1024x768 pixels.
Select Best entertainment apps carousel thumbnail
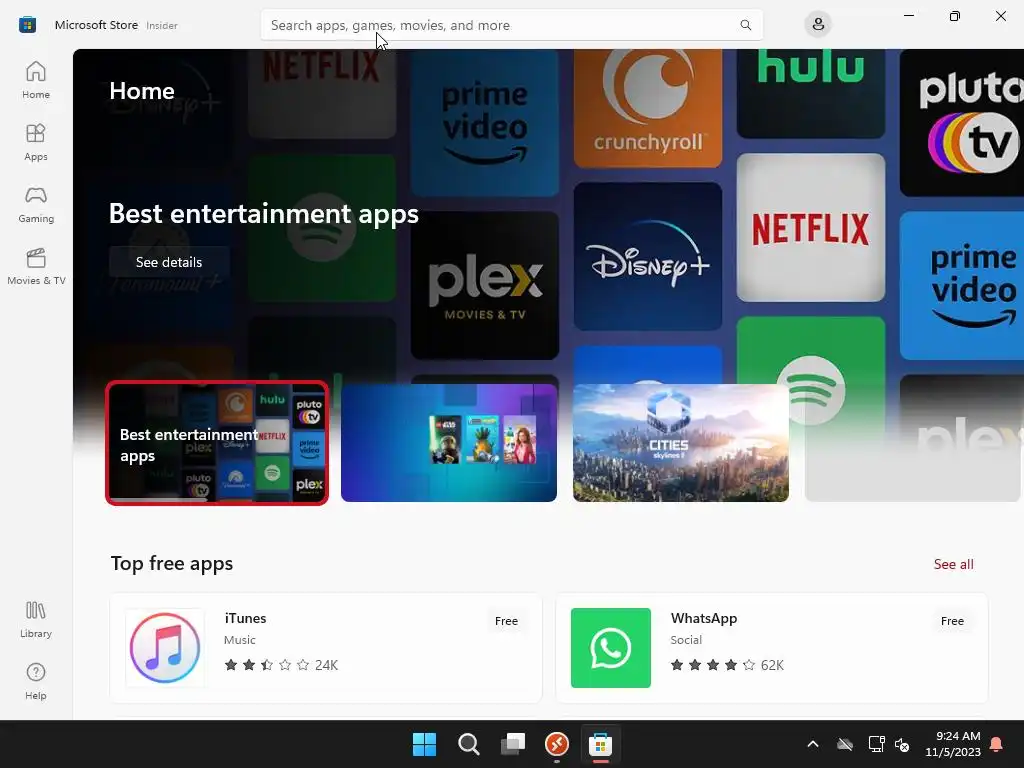click(x=217, y=443)
